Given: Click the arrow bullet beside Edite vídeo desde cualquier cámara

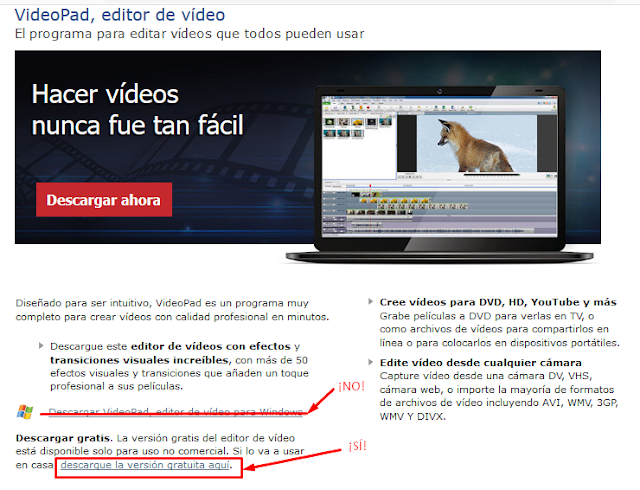Looking at the screenshot, I should (370, 362).
